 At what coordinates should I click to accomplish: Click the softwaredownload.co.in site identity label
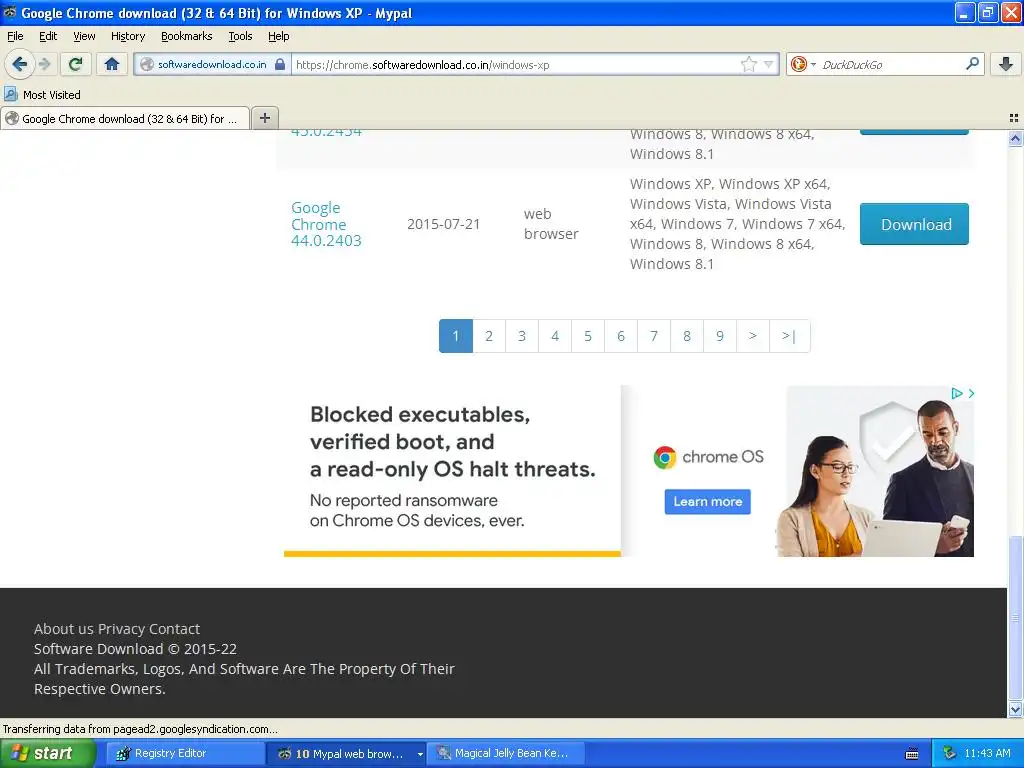[212, 64]
